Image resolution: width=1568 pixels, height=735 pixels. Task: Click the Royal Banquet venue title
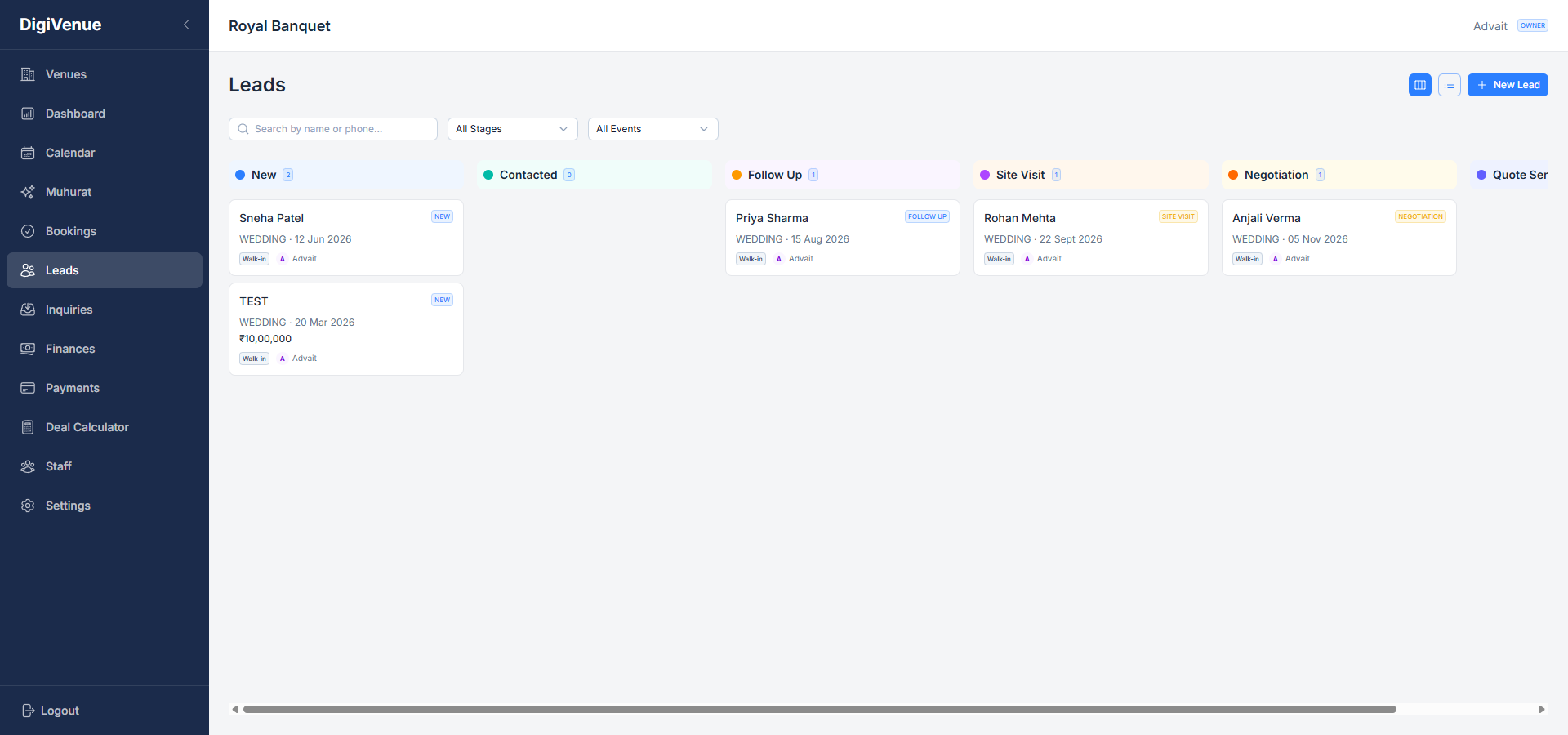coord(279,26)
